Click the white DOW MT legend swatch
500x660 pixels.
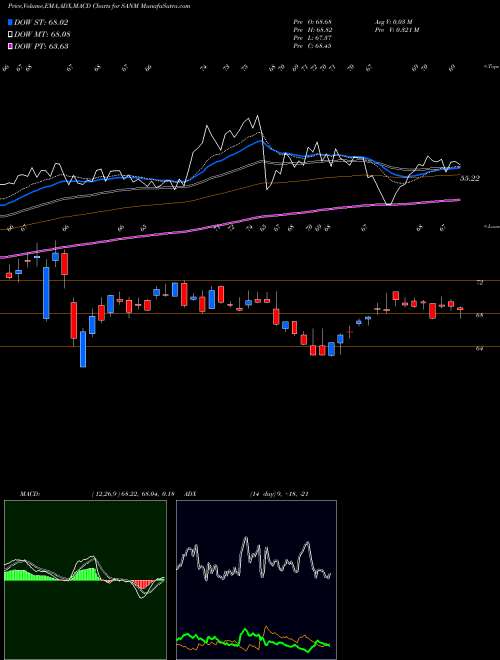(x=11, y=34)
